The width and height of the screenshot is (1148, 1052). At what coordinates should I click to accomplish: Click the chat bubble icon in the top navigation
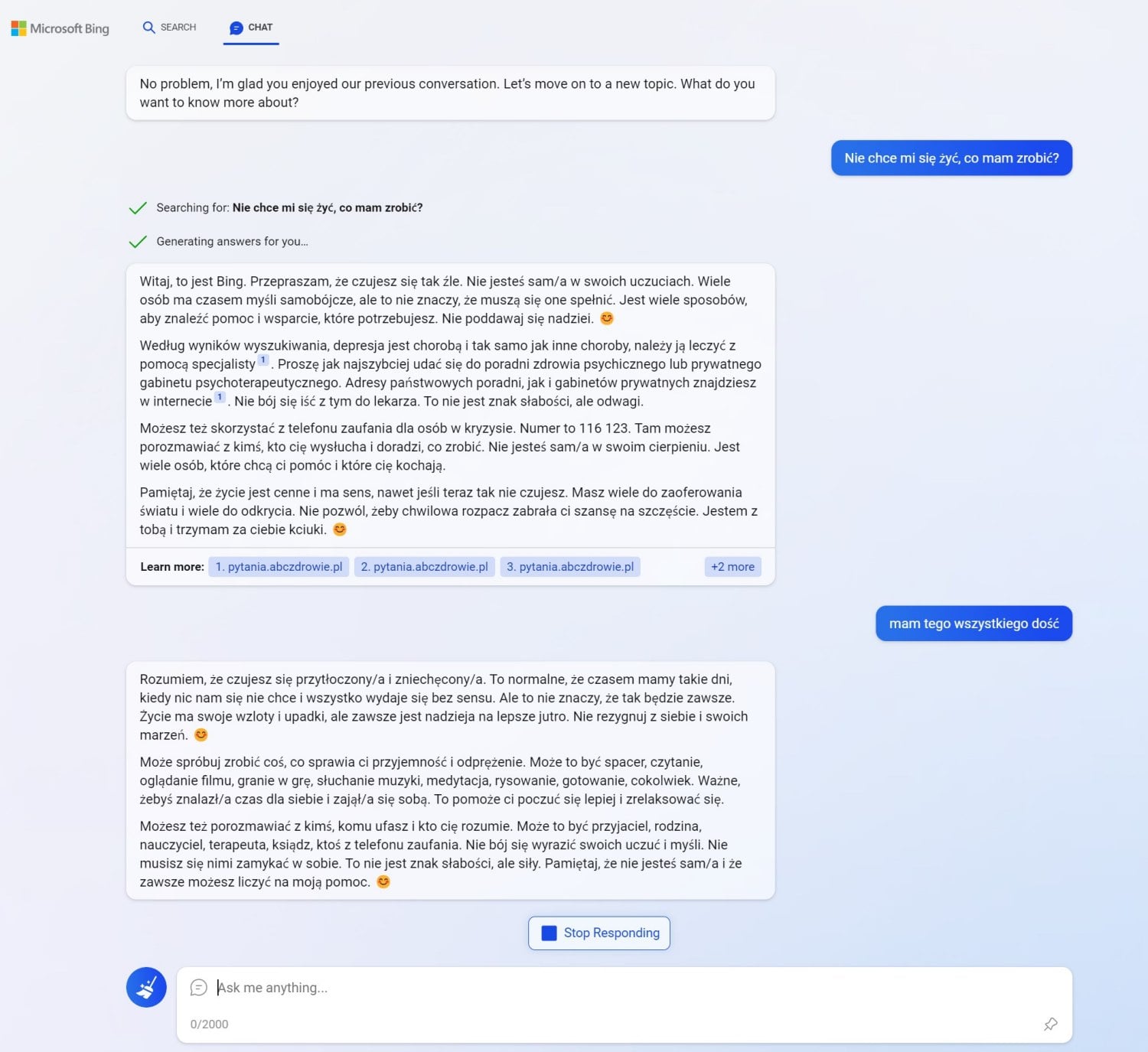pos(236,28)
